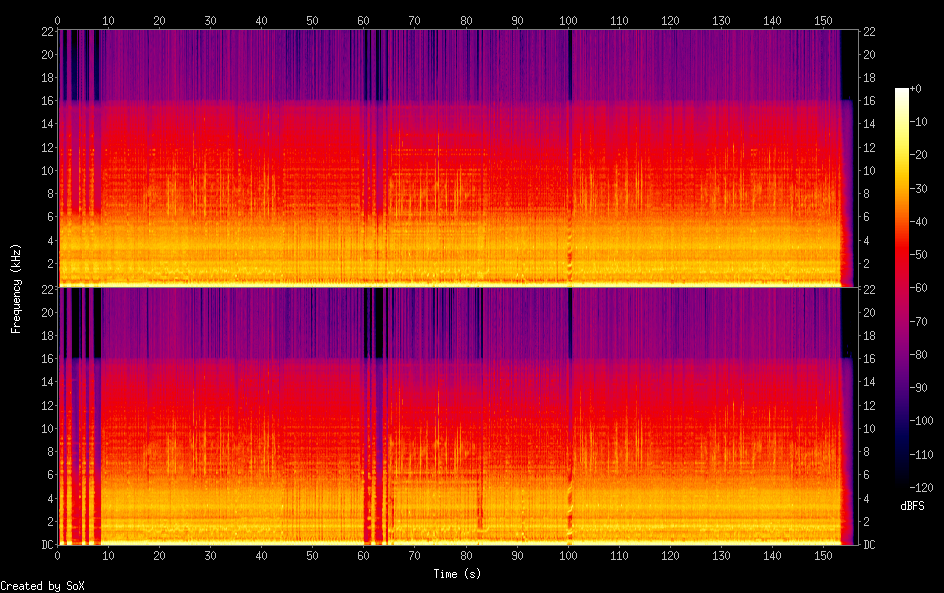The height and width of the screenshot is (593, 944).
Task: Click "10" on lower channel's right frequency axis
Action: pos(869,429)
